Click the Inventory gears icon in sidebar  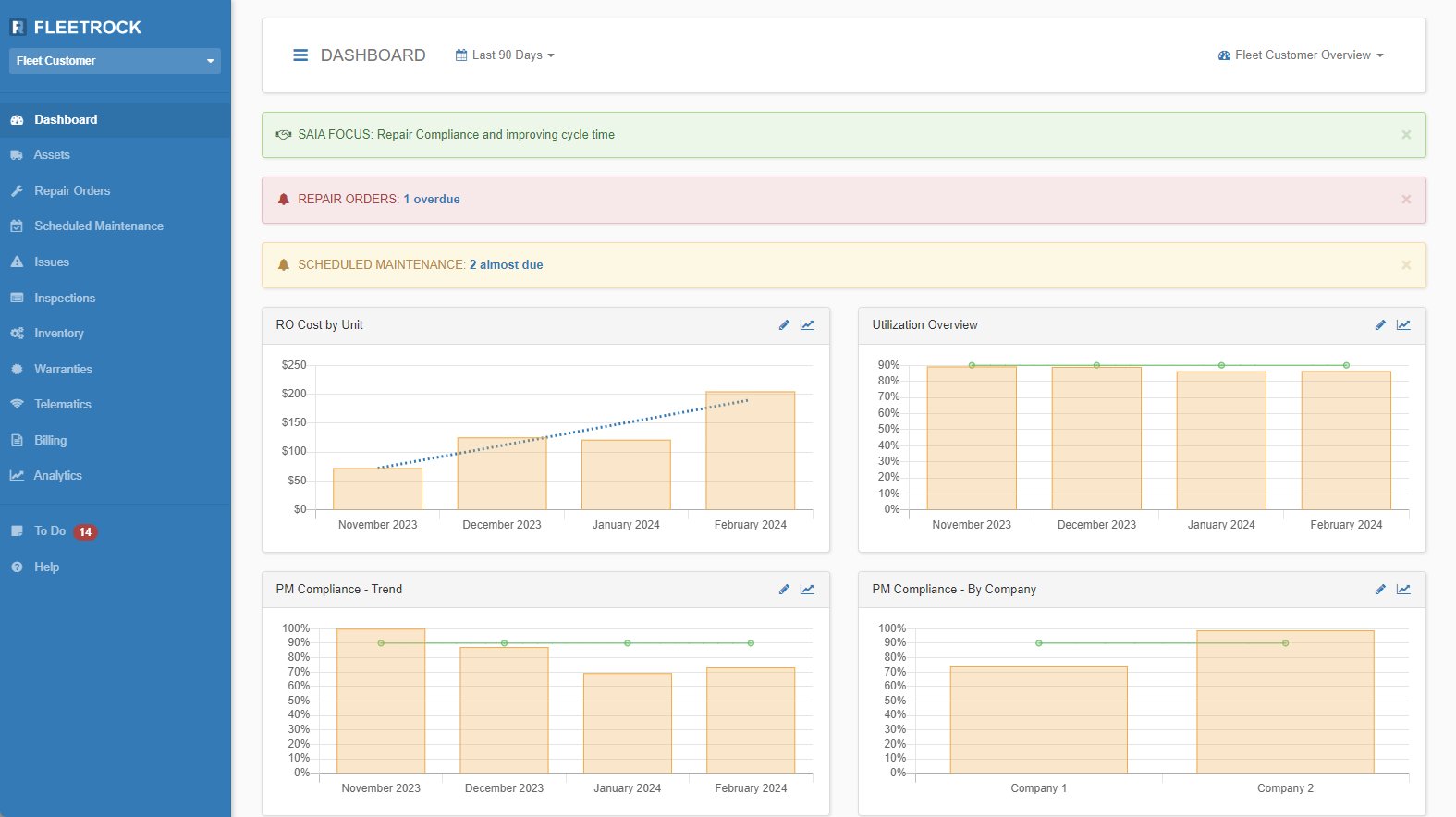tap(17, 334)
